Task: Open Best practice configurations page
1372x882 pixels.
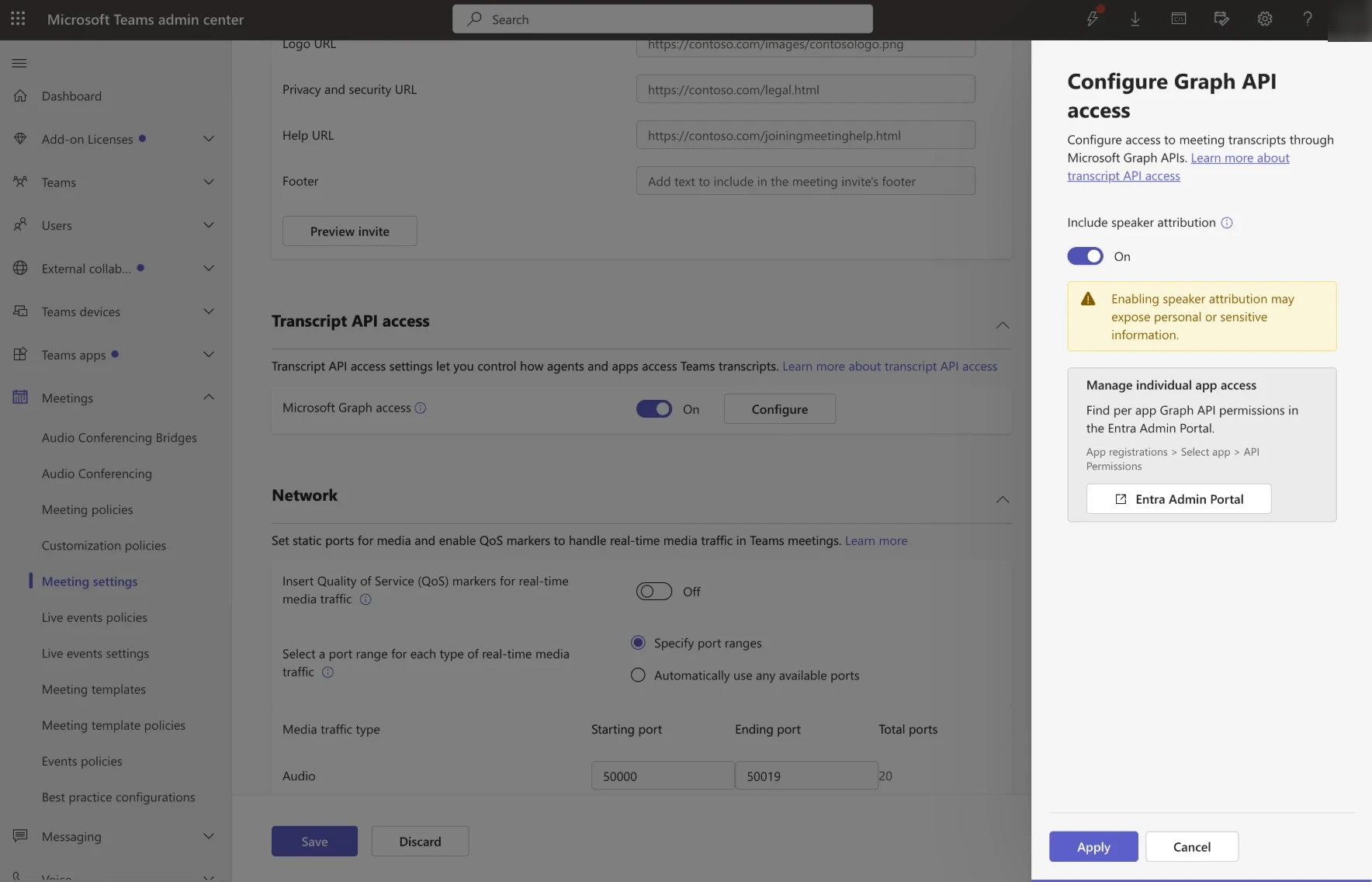Action: [x=119, y=797]
